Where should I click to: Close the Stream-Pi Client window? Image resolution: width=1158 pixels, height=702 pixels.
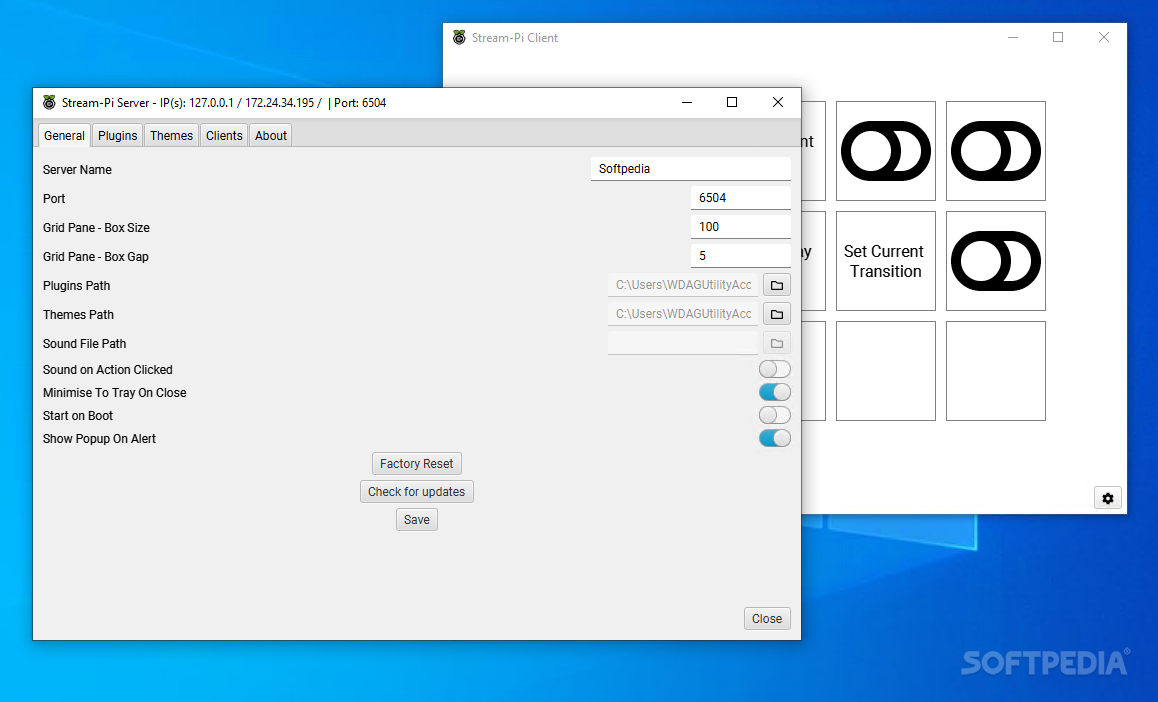(1103, 38)
